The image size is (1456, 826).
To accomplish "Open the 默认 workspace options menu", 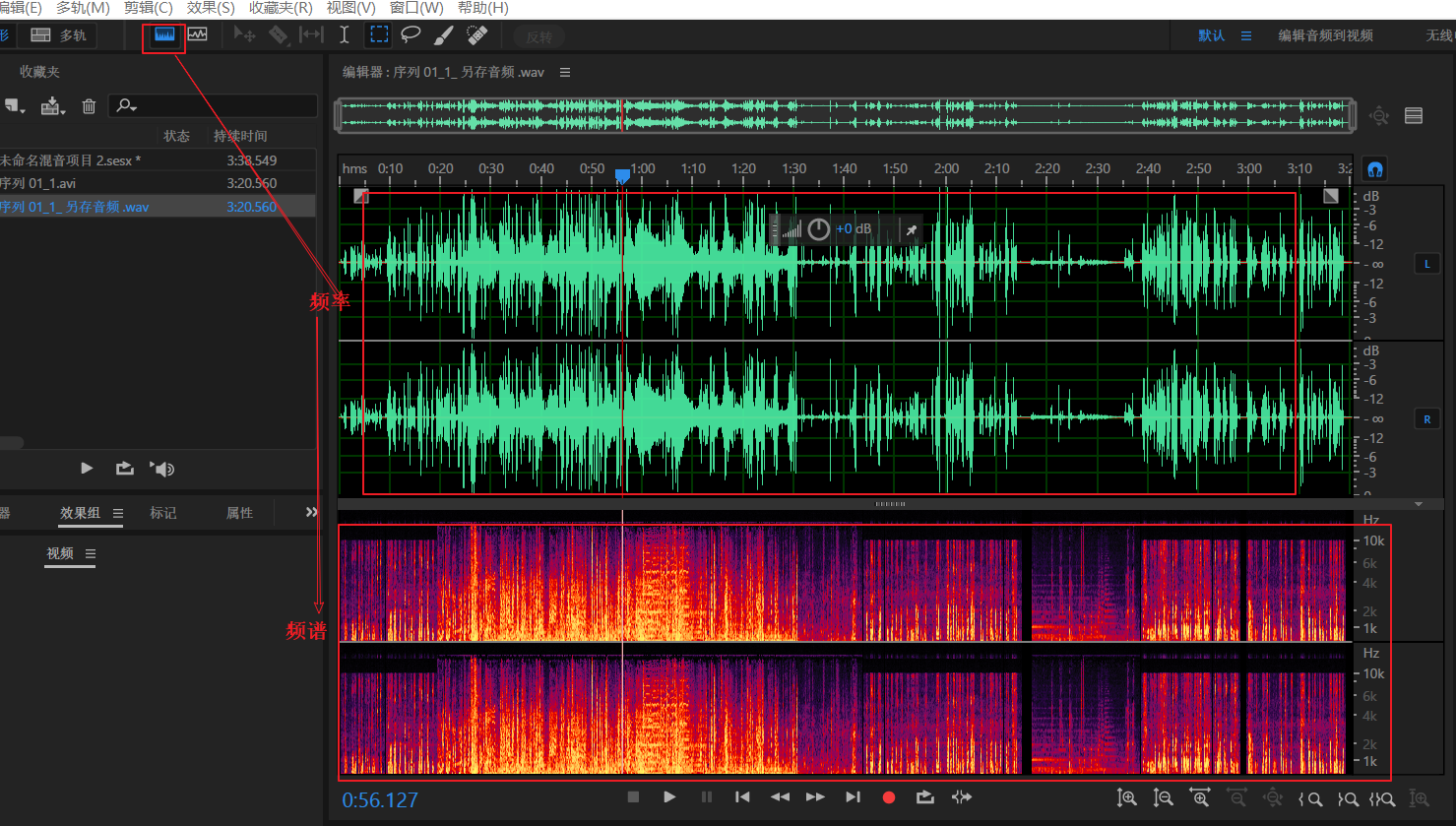I will pos(1246,35).
